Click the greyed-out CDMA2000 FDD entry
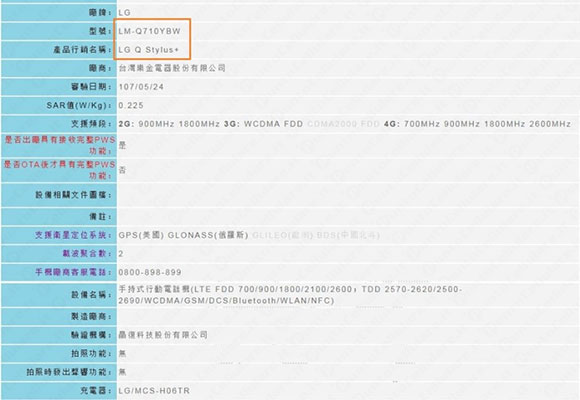580x400 pixels. tap(343, 124)
